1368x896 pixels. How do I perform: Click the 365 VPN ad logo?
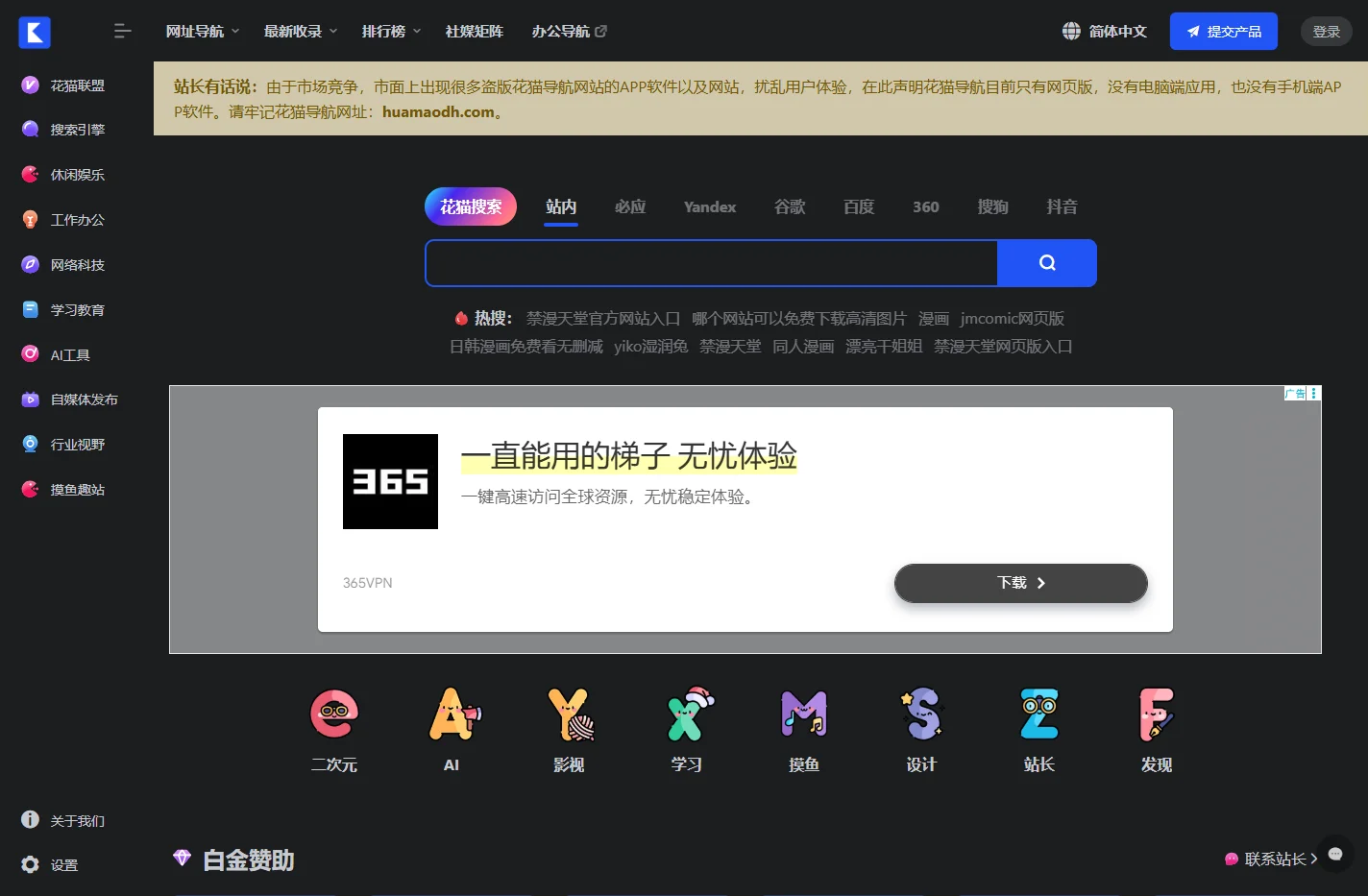coord(390,481)
